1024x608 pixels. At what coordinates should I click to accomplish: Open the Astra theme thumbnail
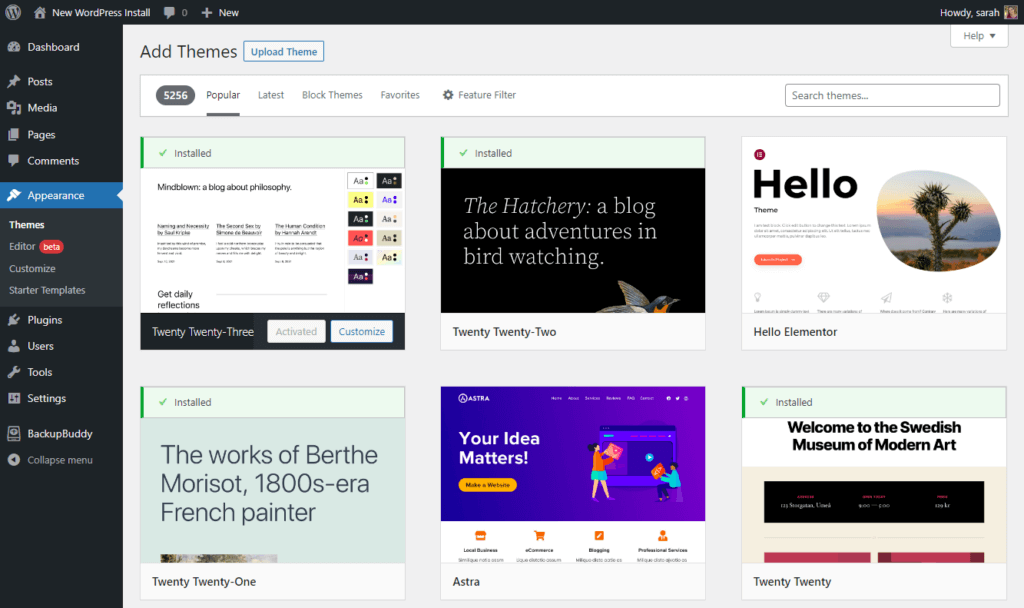pos(573,474)
